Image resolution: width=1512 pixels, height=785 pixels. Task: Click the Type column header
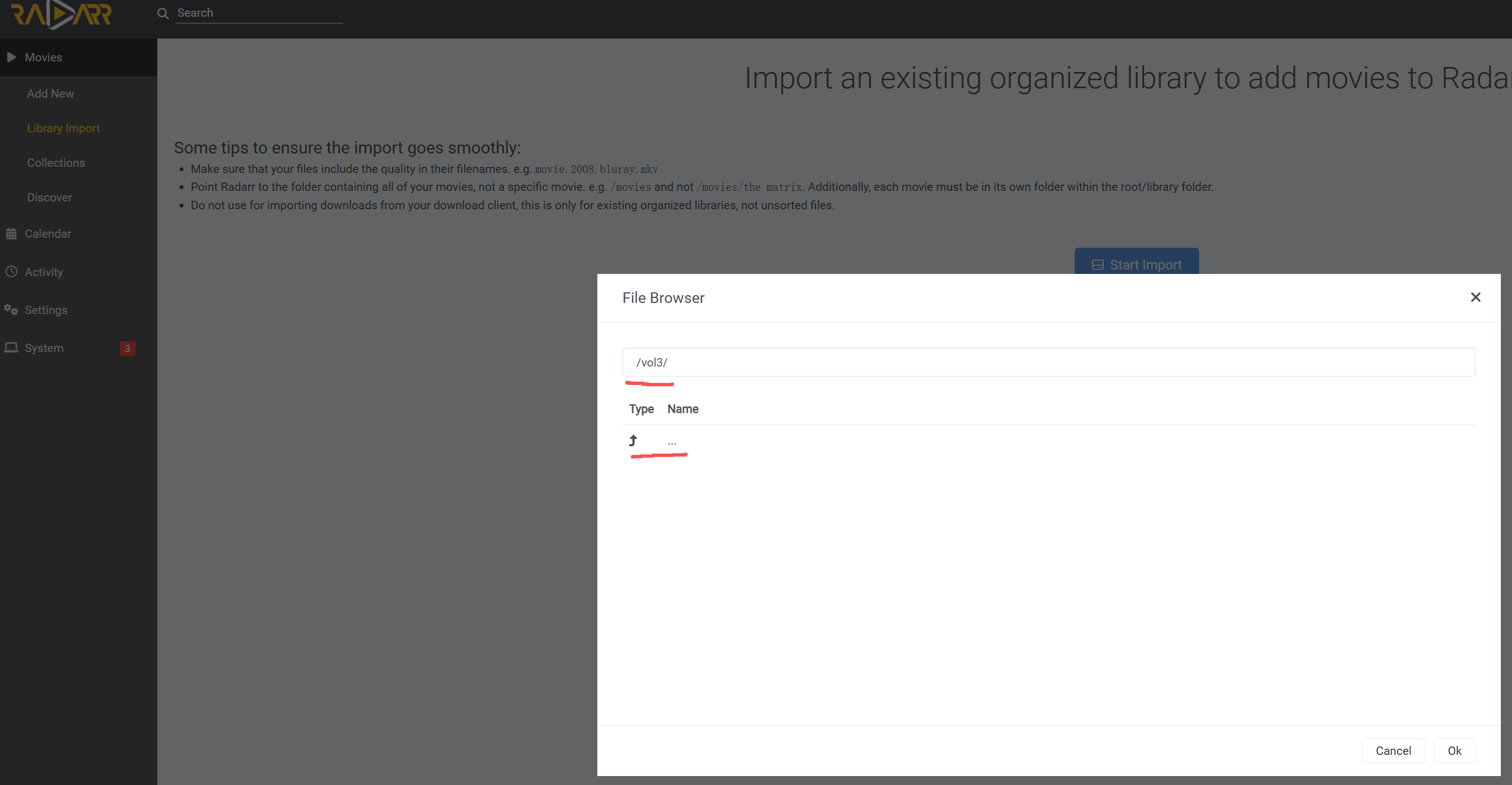(x=641, y=409)
